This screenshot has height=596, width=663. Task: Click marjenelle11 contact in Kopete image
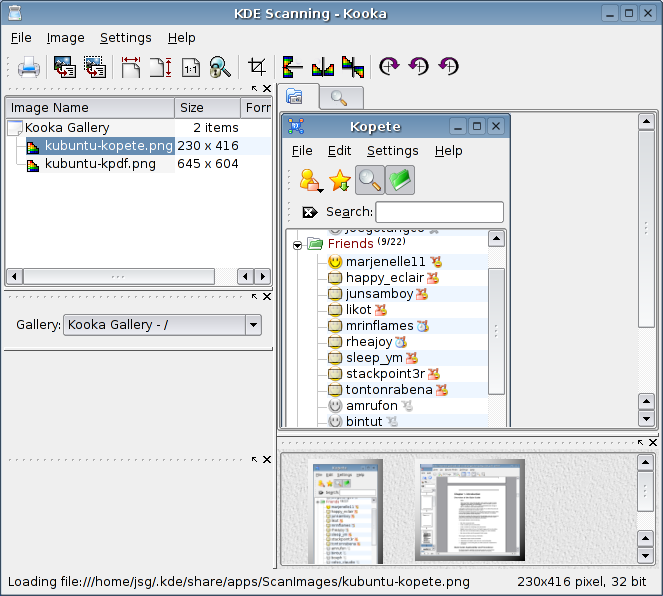[385, 262]
